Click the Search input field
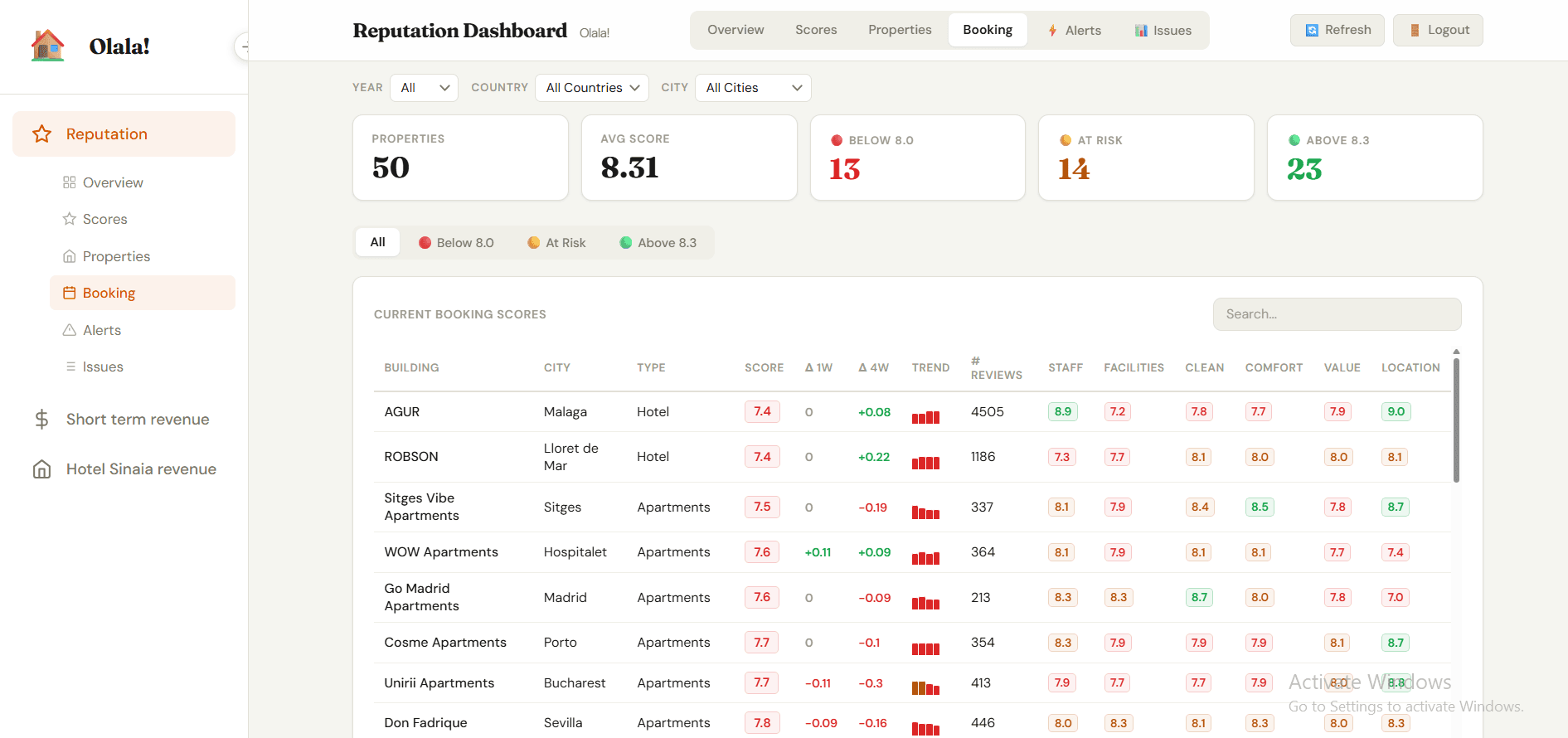 (x=1337, y=314)
